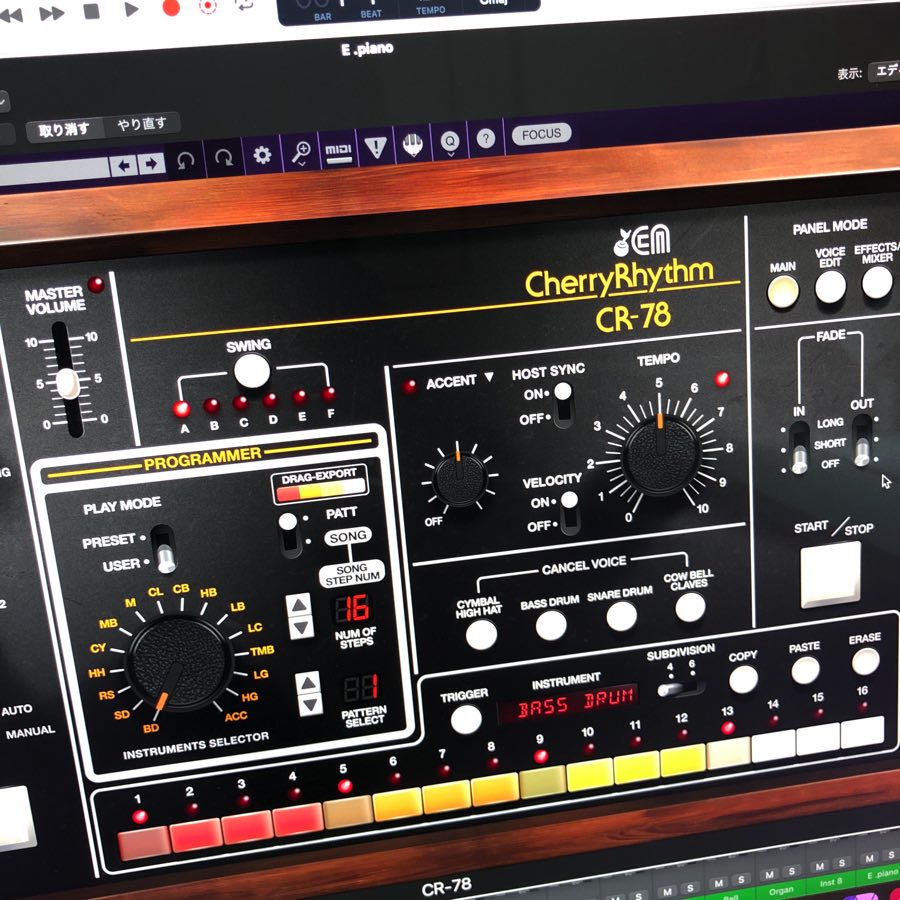This screenshot has height=900, width=900.
Task: Switch to the MAIN panel mode
Action: coord(783,292)
